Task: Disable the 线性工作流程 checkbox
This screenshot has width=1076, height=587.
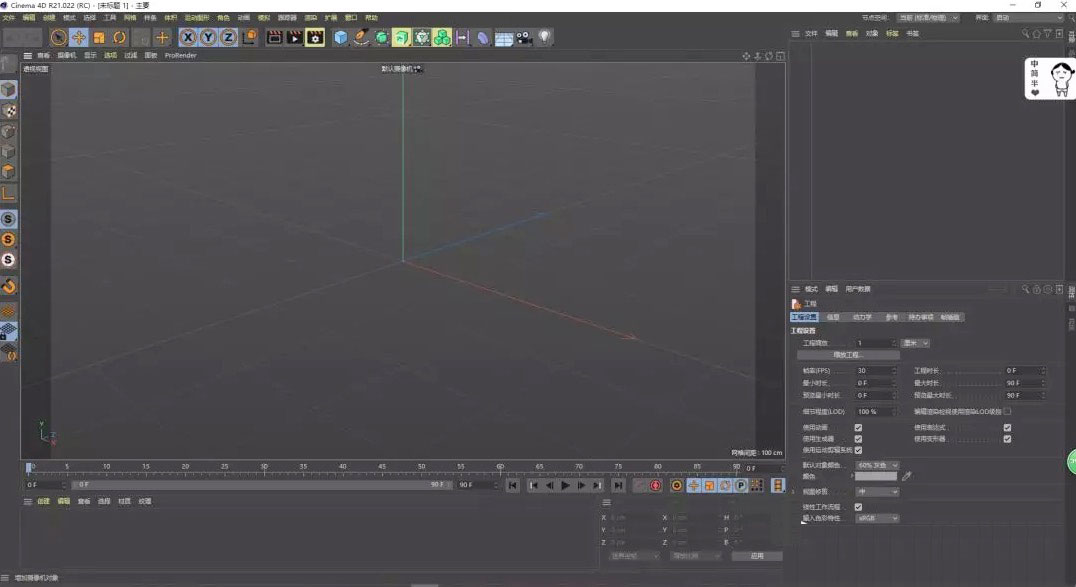Action: [858, 507]
